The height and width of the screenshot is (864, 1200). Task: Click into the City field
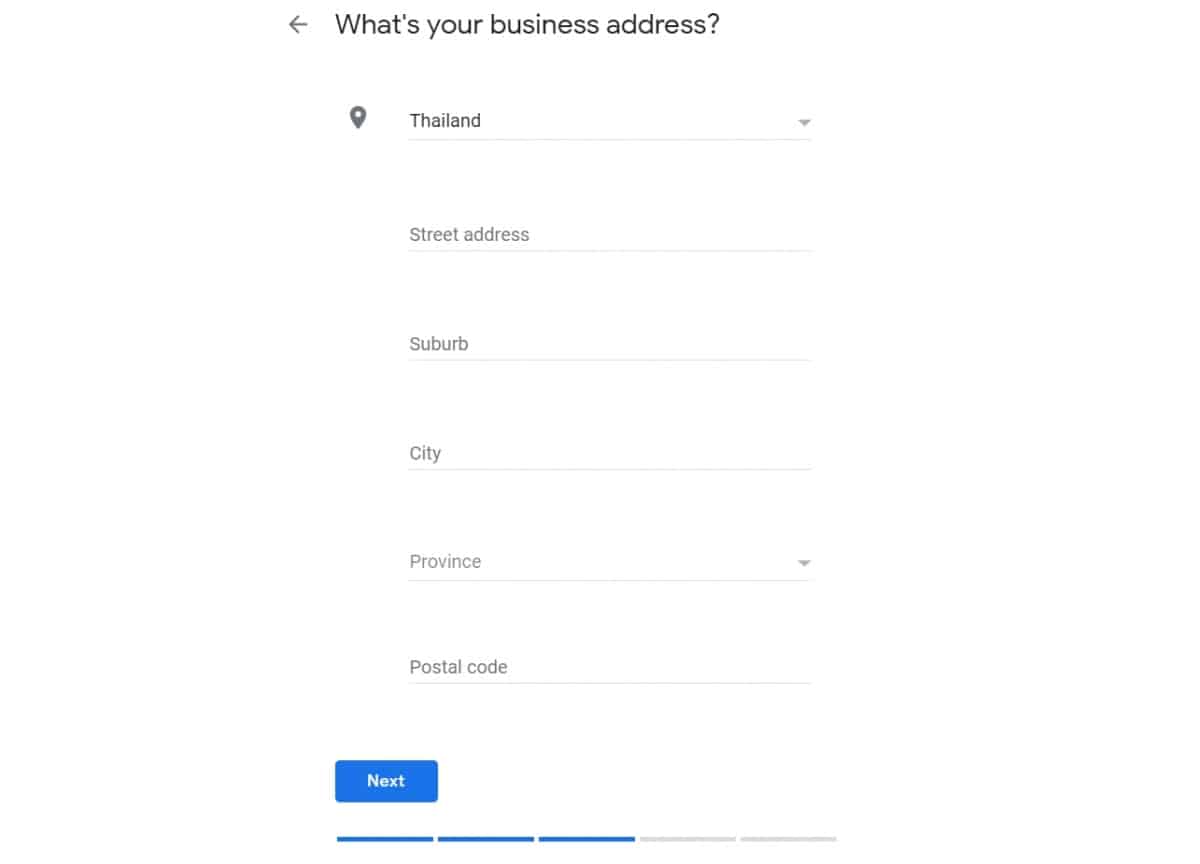tap(610, 453)
